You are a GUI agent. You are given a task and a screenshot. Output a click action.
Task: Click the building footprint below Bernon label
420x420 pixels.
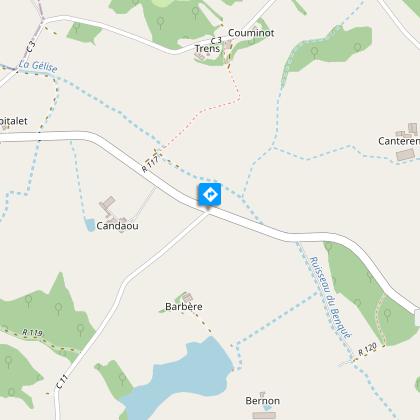264,415
